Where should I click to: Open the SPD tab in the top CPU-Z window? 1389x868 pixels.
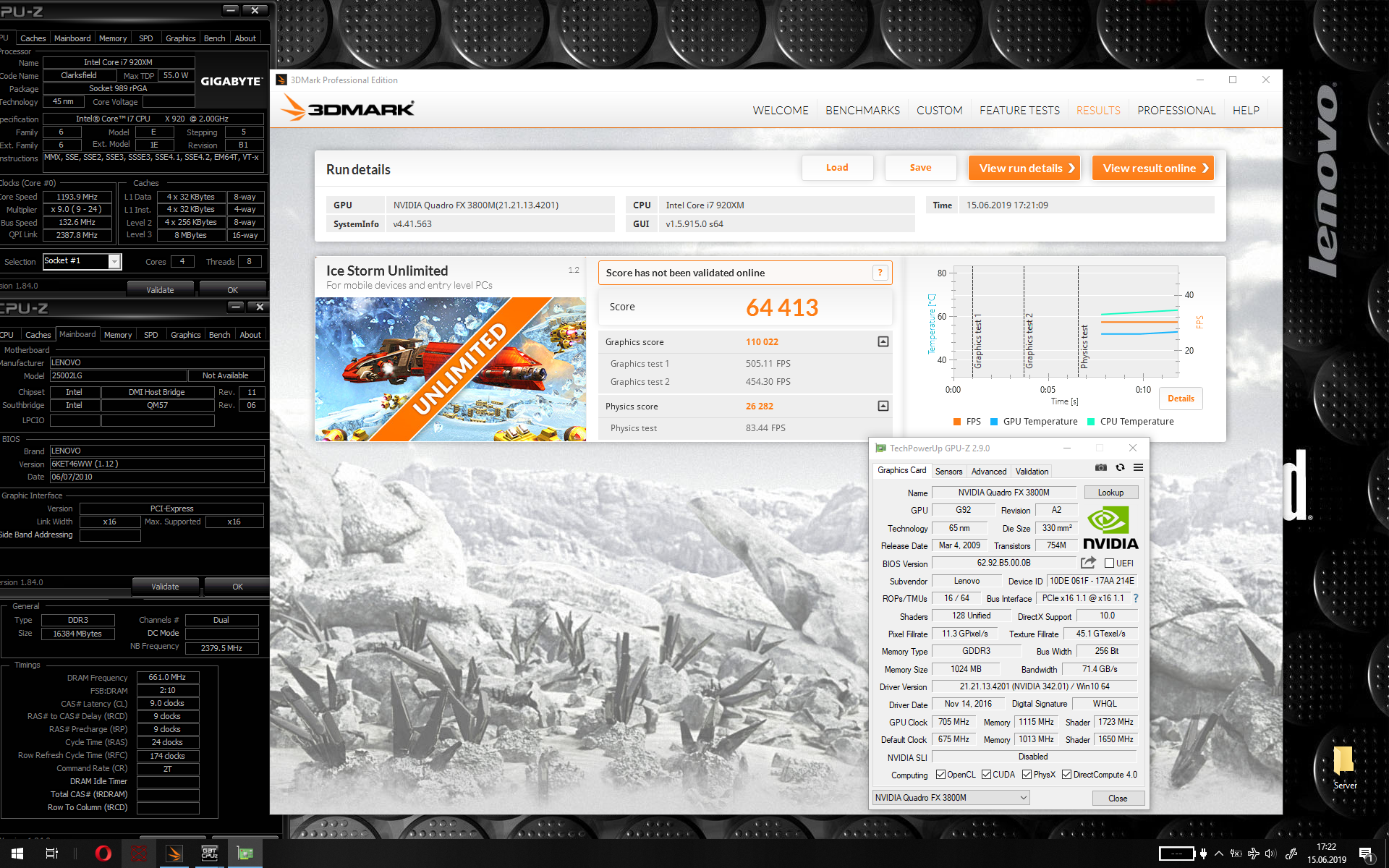point(146,38)
